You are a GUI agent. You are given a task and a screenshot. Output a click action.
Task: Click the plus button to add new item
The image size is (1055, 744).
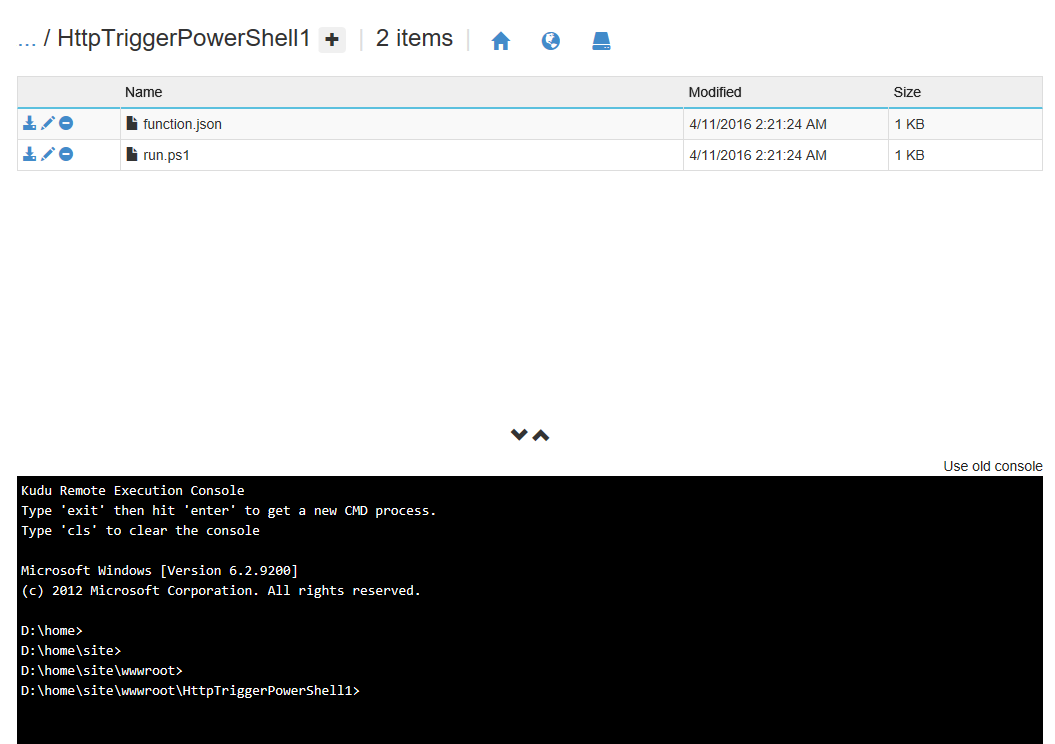(x=332, y=40)
